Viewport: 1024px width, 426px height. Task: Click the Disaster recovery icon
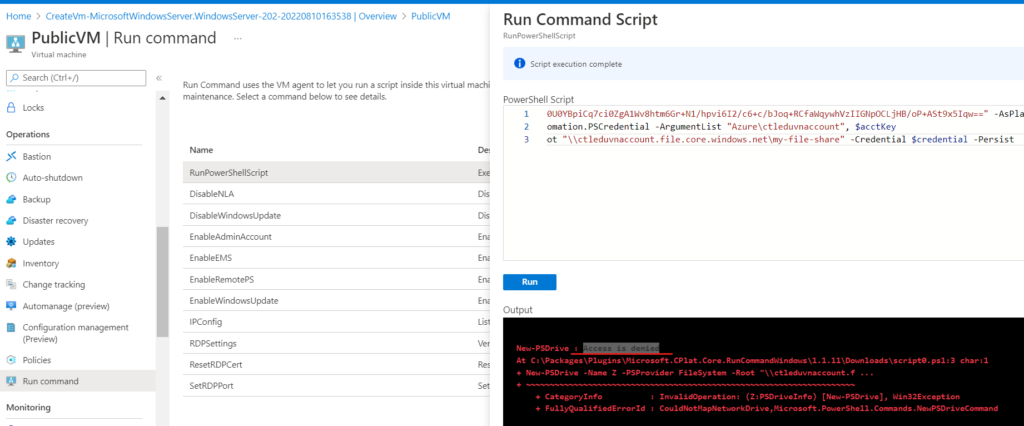click(11, 221)
